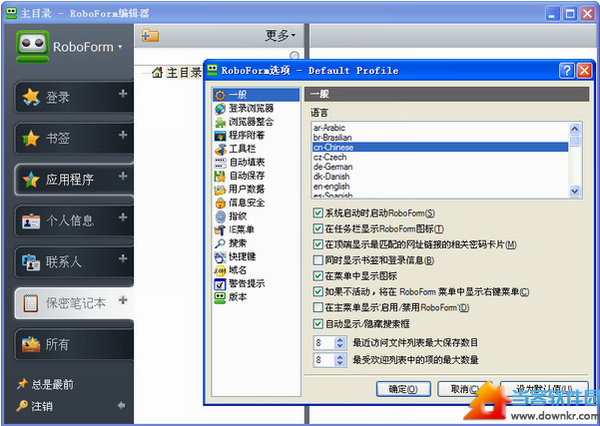Collapse sidebar with the left arrow
The image size is (600, 426).
point(122,405)
